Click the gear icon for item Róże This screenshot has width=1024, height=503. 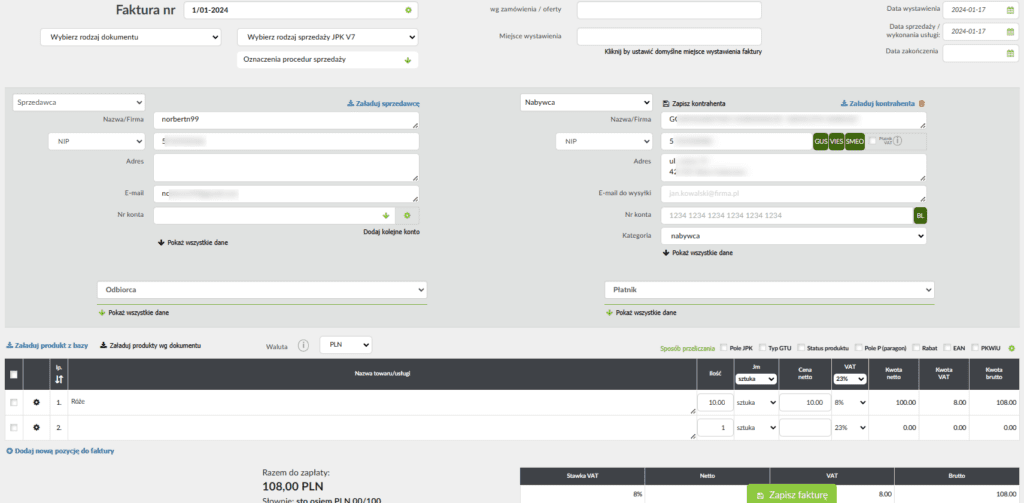[36, 402]
